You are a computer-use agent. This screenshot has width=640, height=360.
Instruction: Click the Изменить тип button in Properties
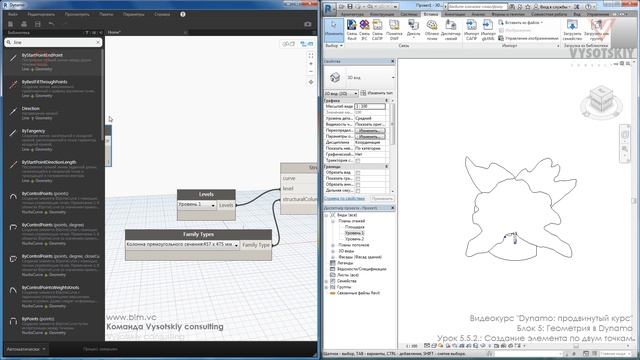click(x=376, y=93)
